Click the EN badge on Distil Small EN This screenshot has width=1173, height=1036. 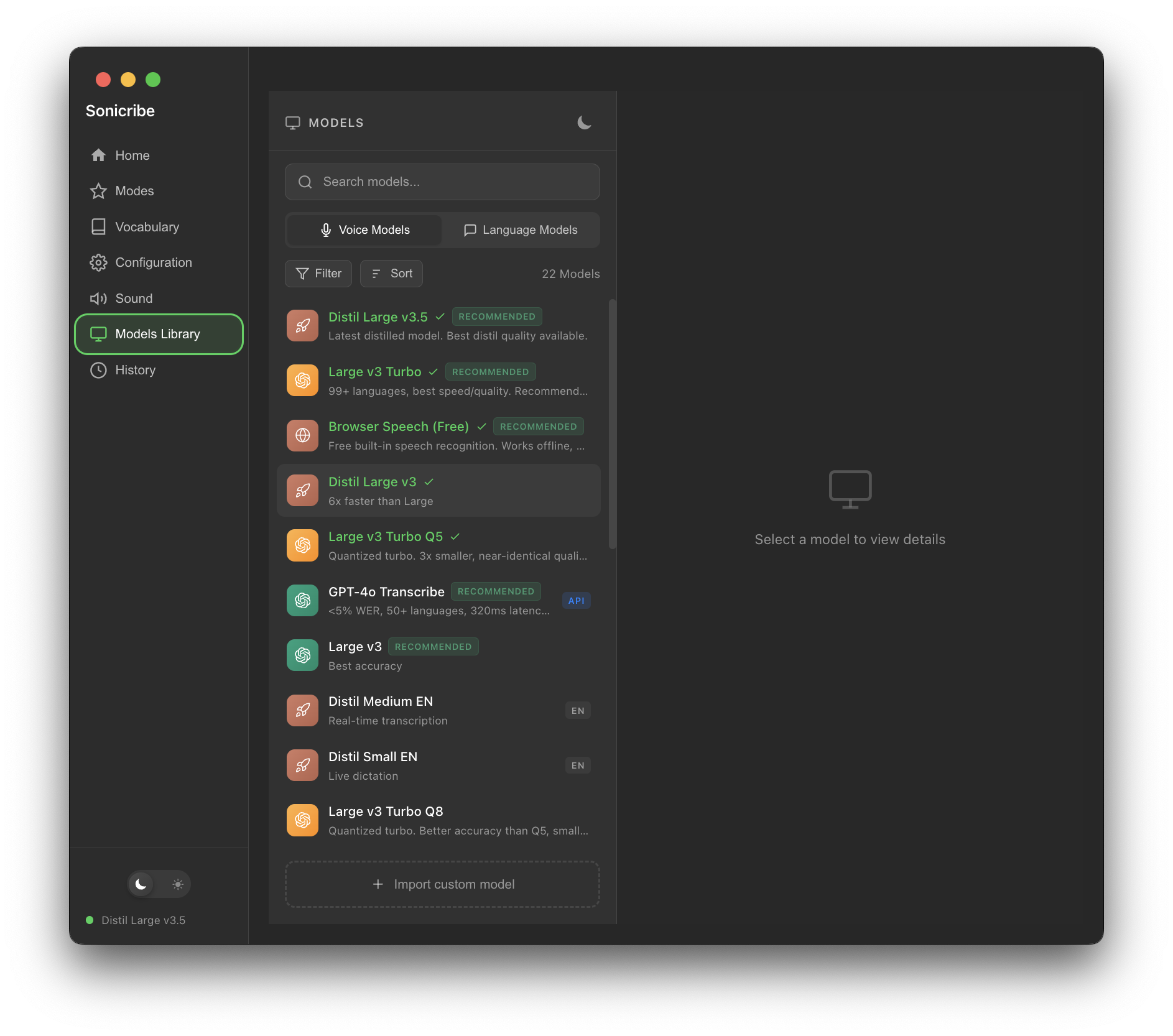[578, 765]
